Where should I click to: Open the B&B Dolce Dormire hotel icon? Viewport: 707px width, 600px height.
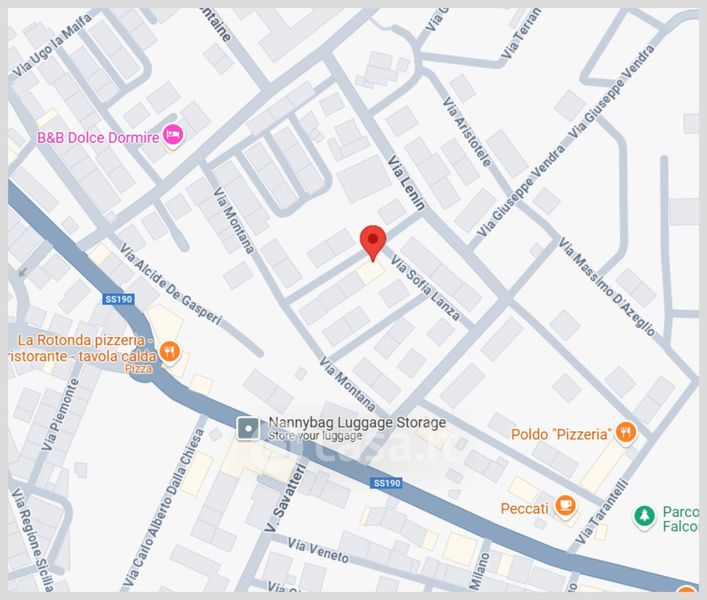(x=173, y=135)
